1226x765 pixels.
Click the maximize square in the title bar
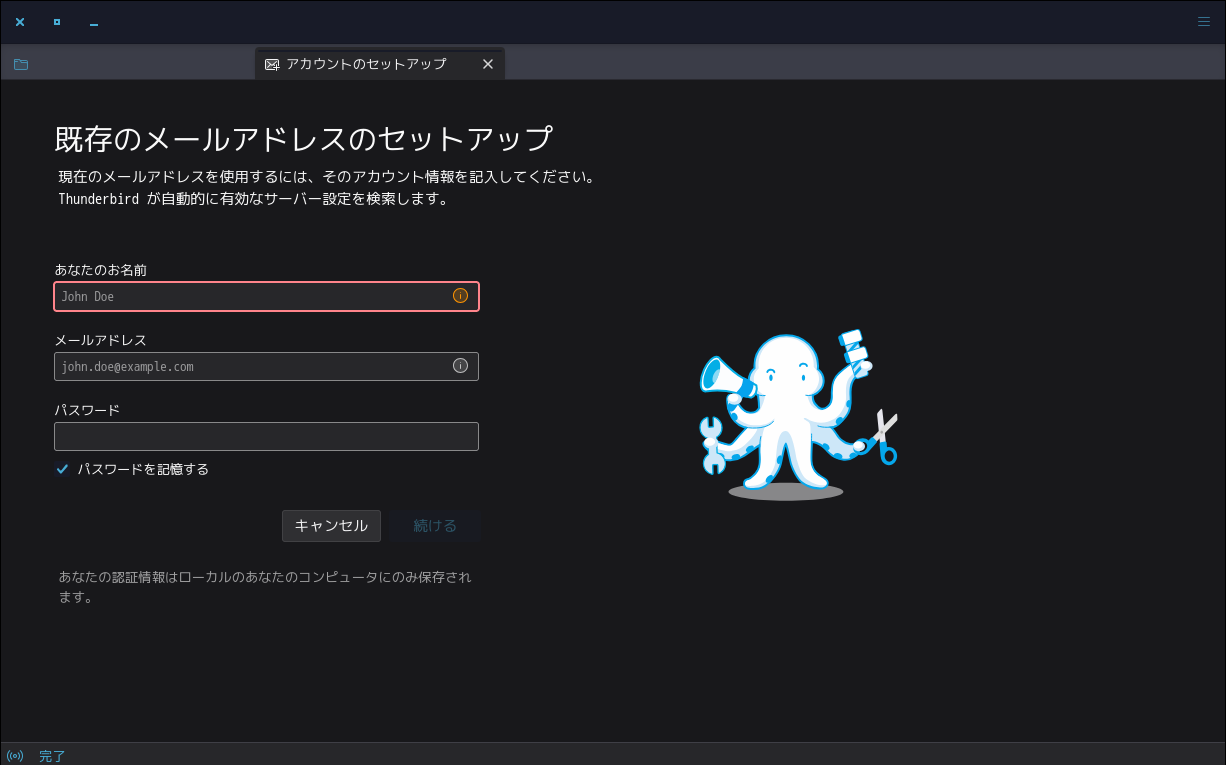point(56,21)
